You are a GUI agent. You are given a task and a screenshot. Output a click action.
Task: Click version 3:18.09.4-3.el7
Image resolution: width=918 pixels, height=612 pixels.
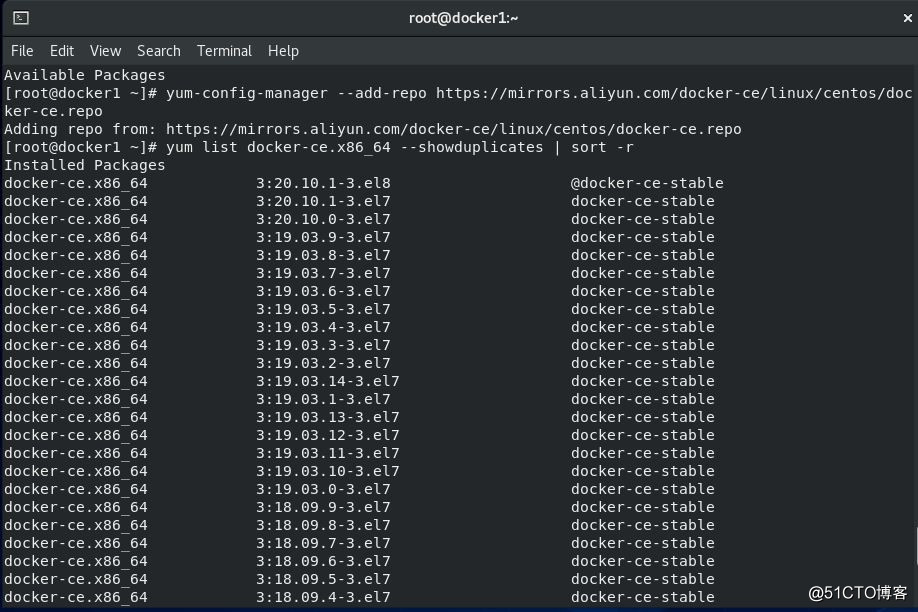tap(323, 597)
